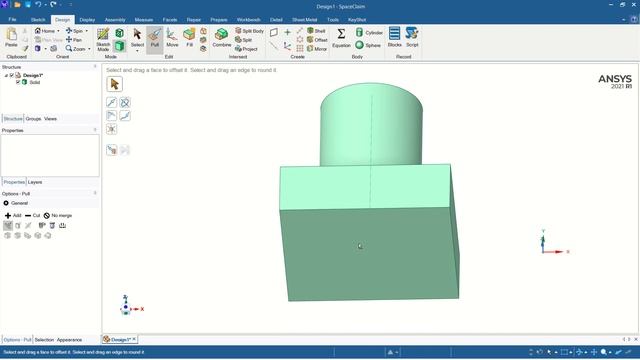Viewport: 640px width, 360px height.
Task: Switch to Sketch Mode
Action: coord(103,39)
